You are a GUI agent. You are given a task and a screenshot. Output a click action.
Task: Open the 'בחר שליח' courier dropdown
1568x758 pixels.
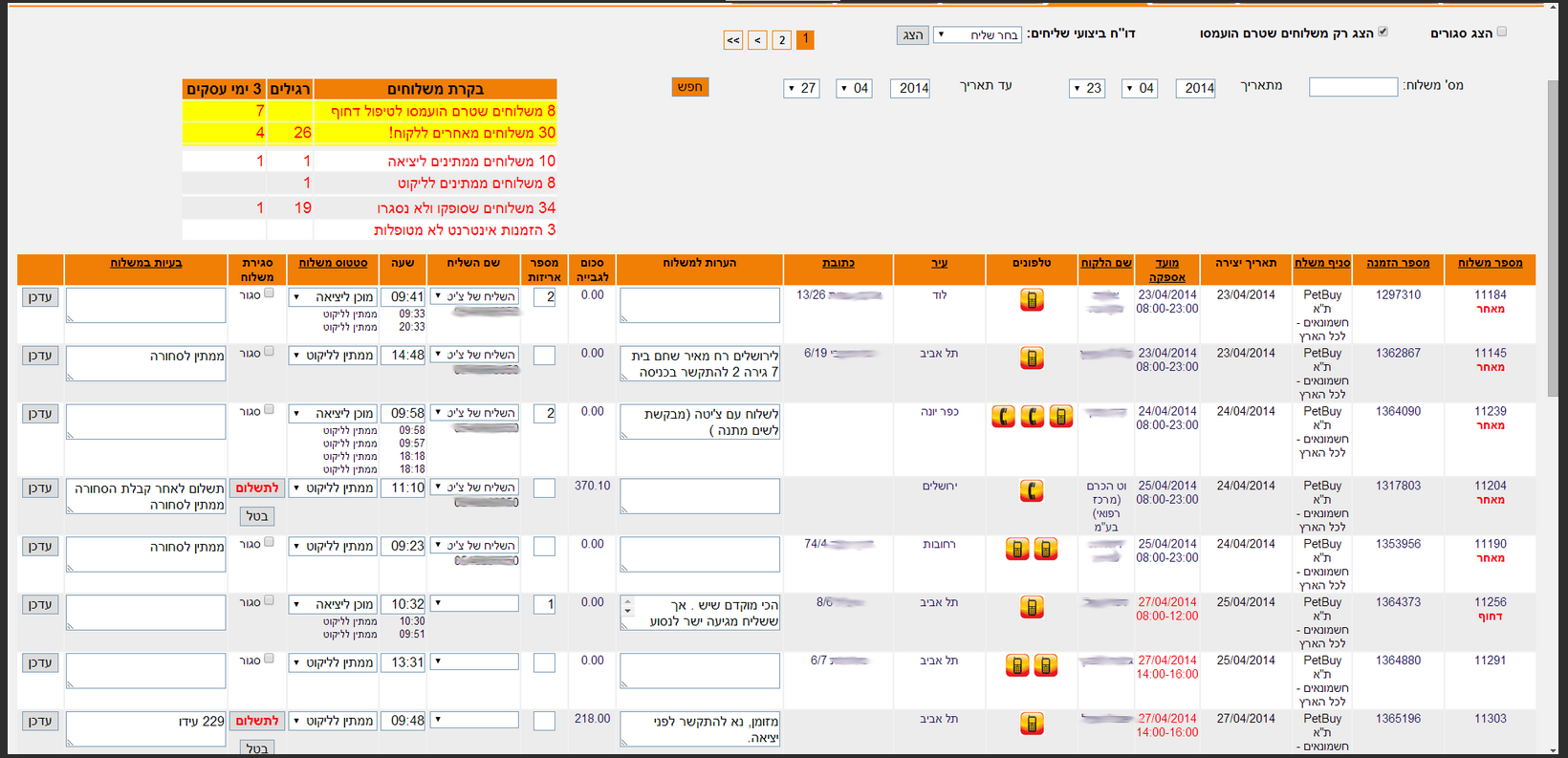point(977,35)
